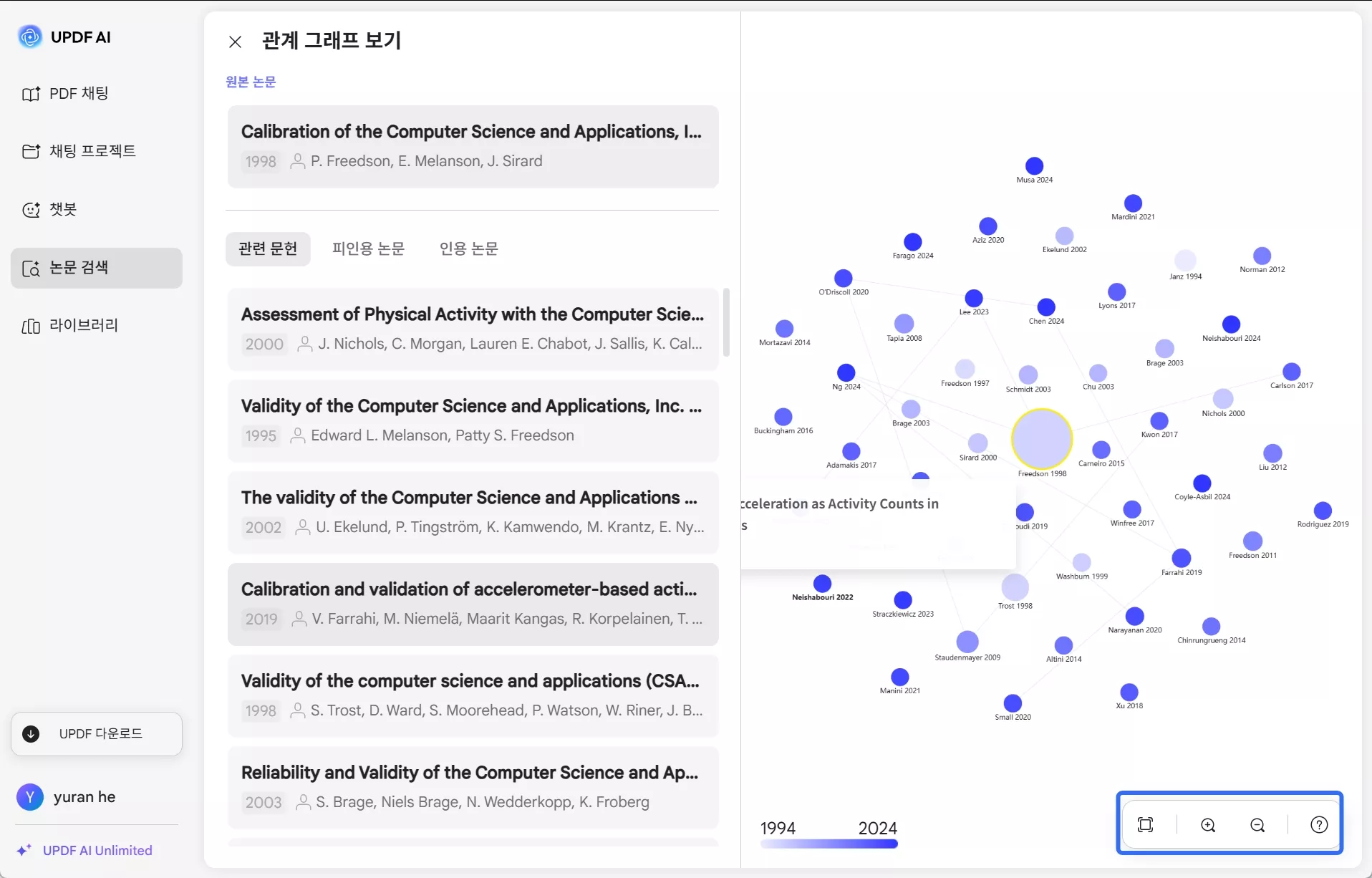Close the relationship graph panel
1372x878 pixels.
pos(235,42)
